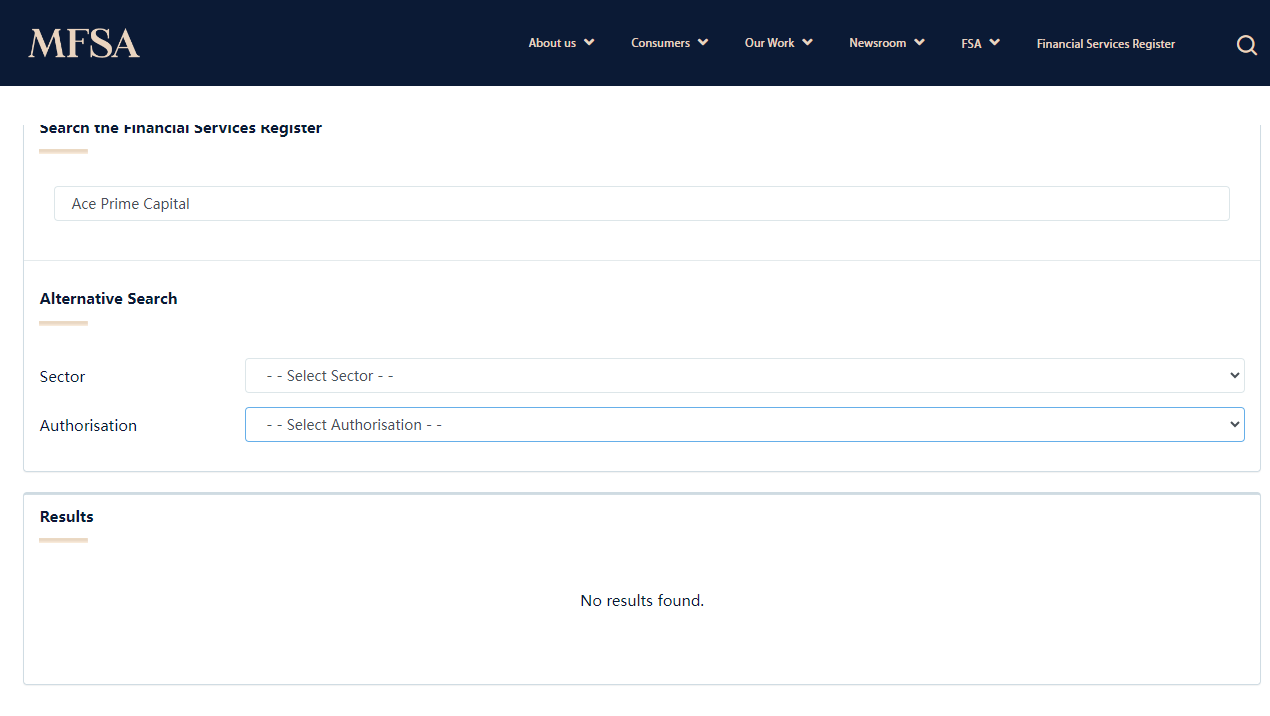Open the About us menu label
The height and width of the screenshot is (716, 1270).
(552, 43)
